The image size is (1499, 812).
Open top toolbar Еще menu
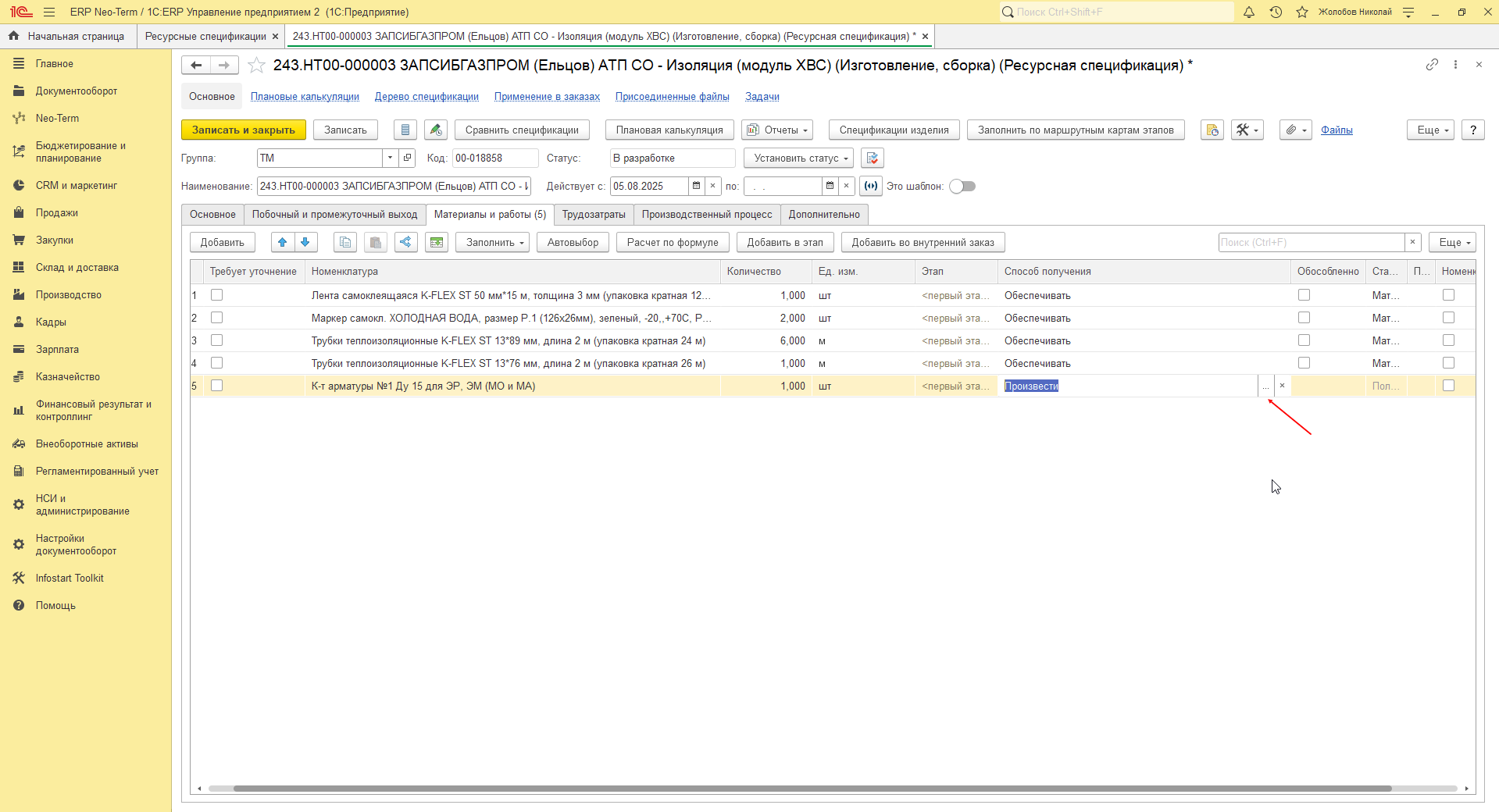(x=1430, y=130)
